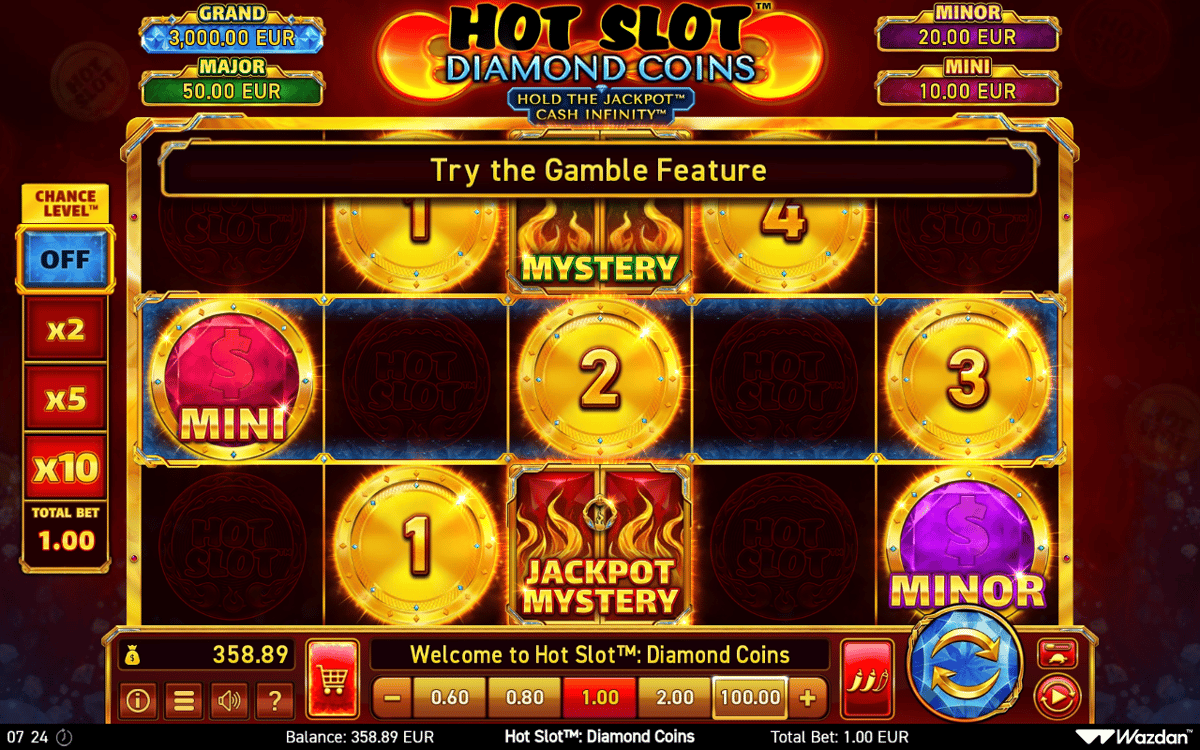Viewport: 1200px width, 750px height.
Task: Enable the x5 Chance Level
Action: tap(65, 398)
